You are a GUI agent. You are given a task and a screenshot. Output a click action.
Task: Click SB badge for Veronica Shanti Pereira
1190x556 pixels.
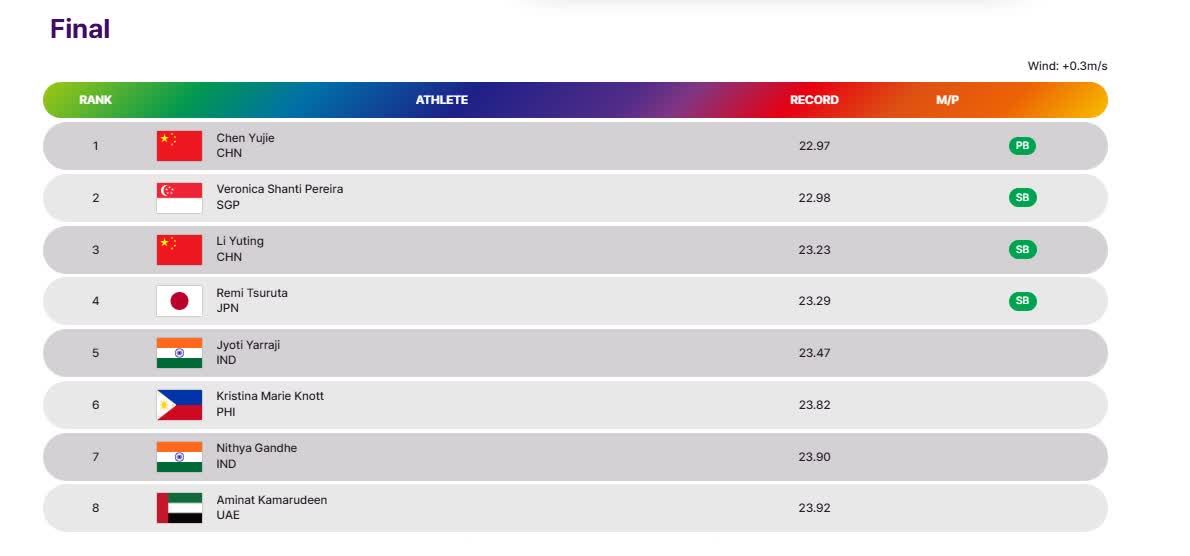point(1022,198)
